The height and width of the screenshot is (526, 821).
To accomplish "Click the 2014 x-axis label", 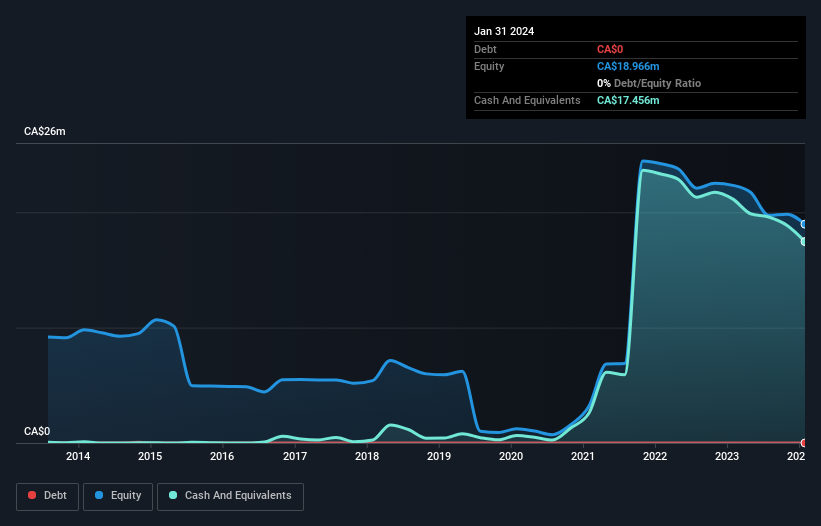I will click(78, 456).
